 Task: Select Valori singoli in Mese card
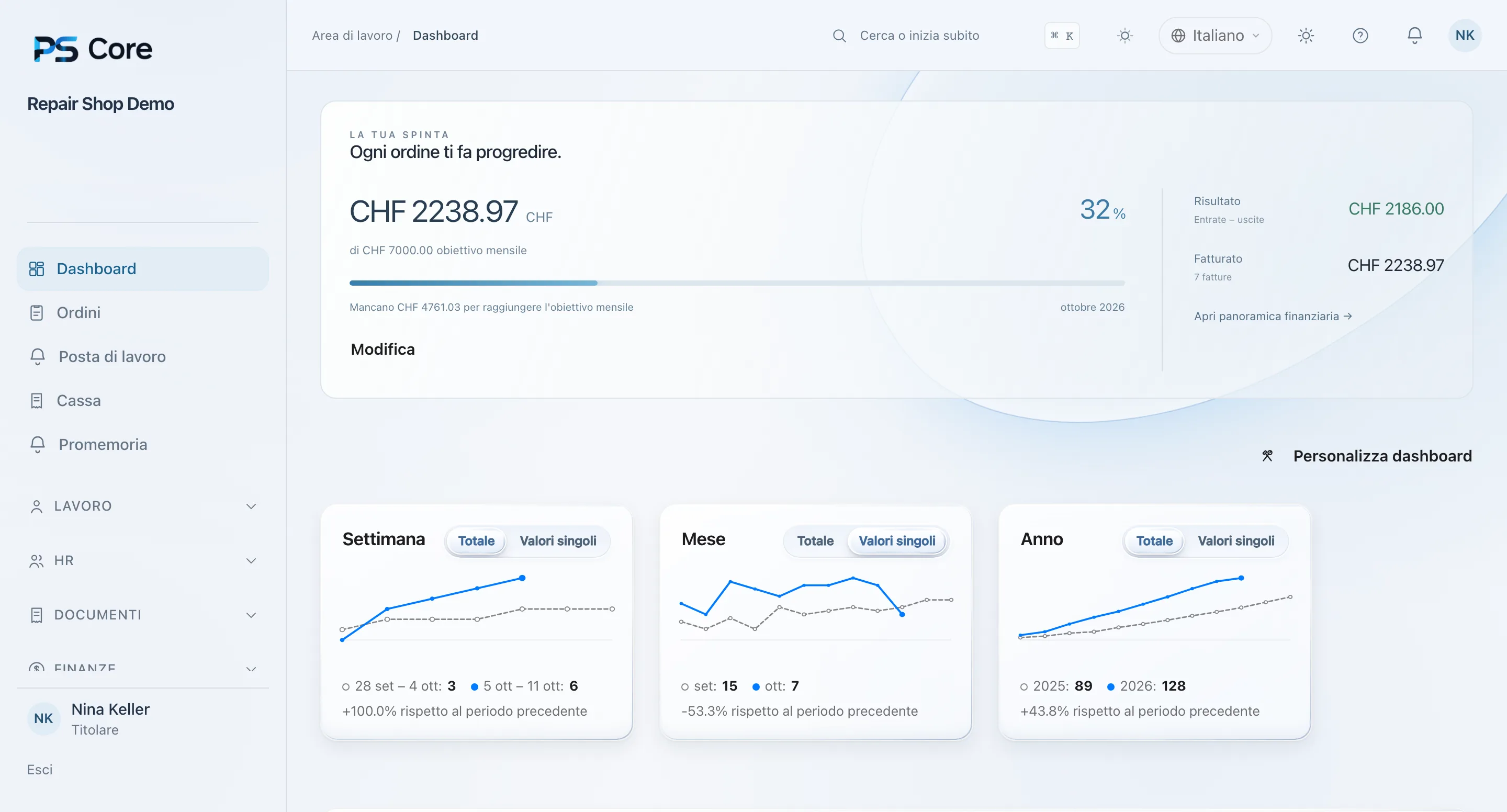[x=897, y=540]
